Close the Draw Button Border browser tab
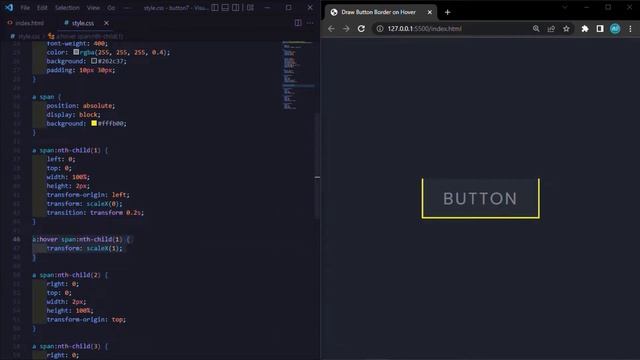 click(429, 12)
